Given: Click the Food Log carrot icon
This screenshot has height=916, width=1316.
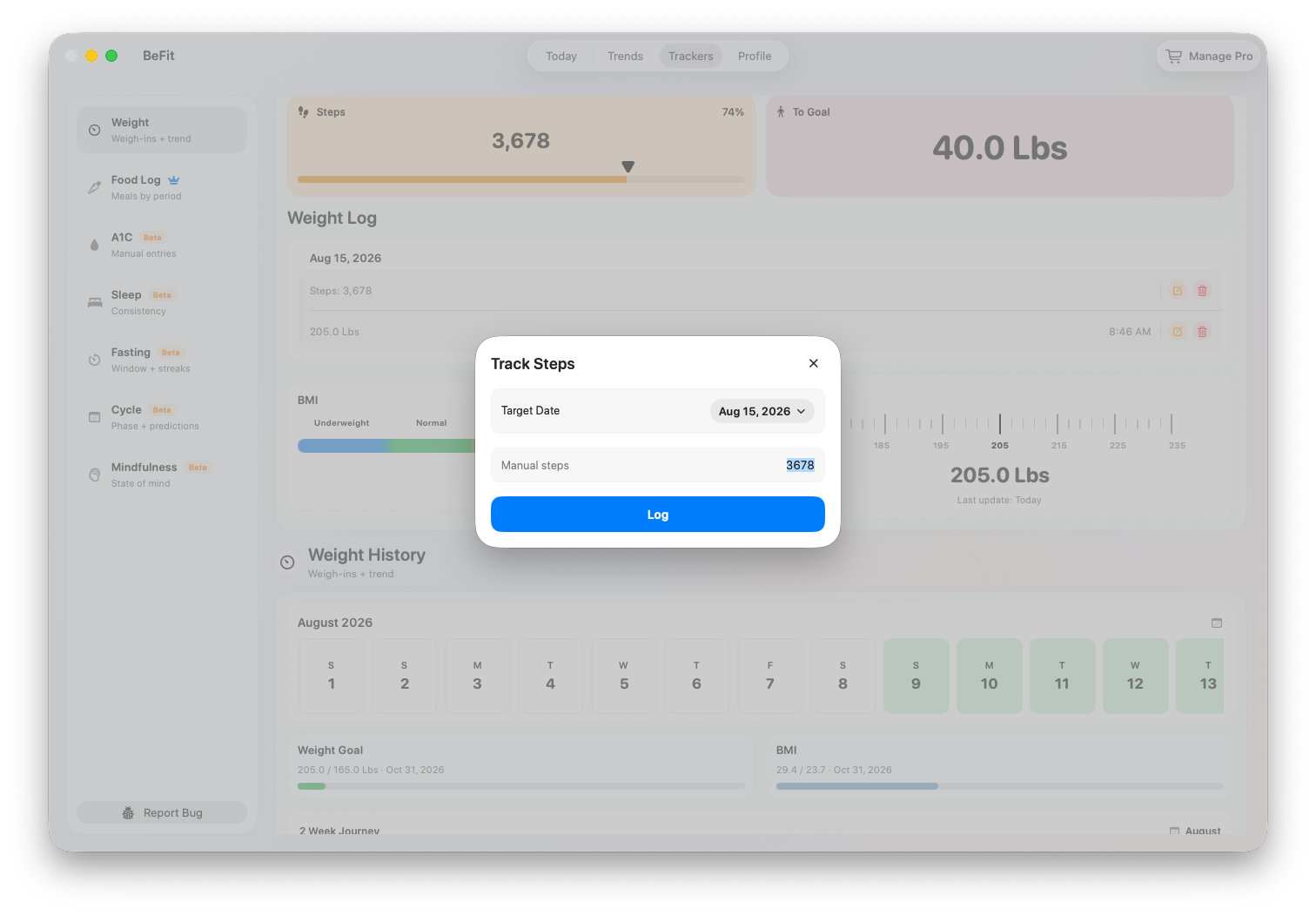Looking at the screenshot, I should pyautogui.click(x=95, y=187).
